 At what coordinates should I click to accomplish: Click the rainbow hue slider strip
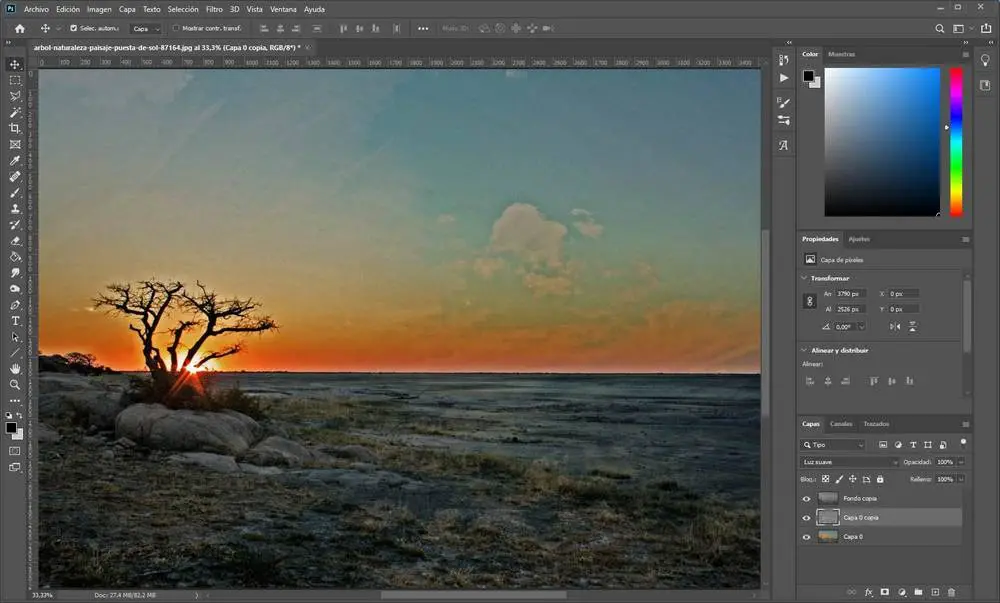tap(956, 140)
